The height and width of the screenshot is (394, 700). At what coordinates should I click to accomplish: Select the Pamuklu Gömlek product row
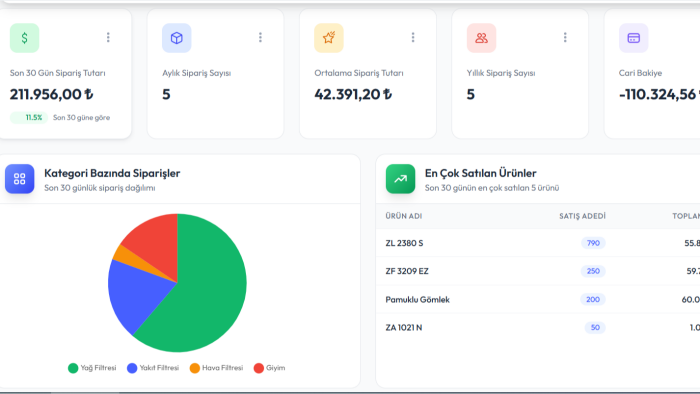[538, 299]
